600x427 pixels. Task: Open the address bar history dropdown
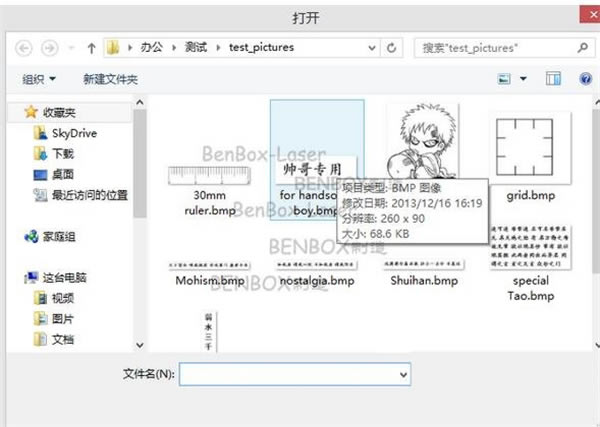372,48
